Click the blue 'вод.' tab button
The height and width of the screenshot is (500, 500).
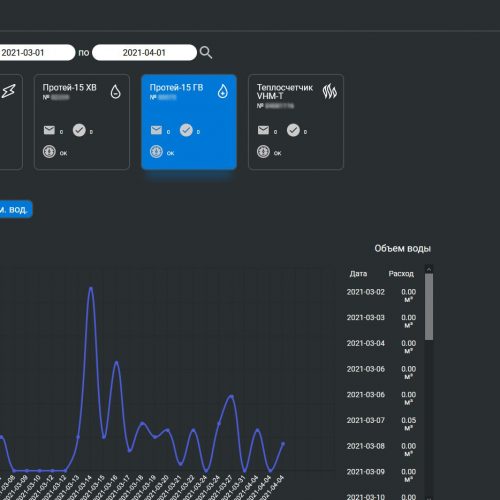click(x=16, y=209)
